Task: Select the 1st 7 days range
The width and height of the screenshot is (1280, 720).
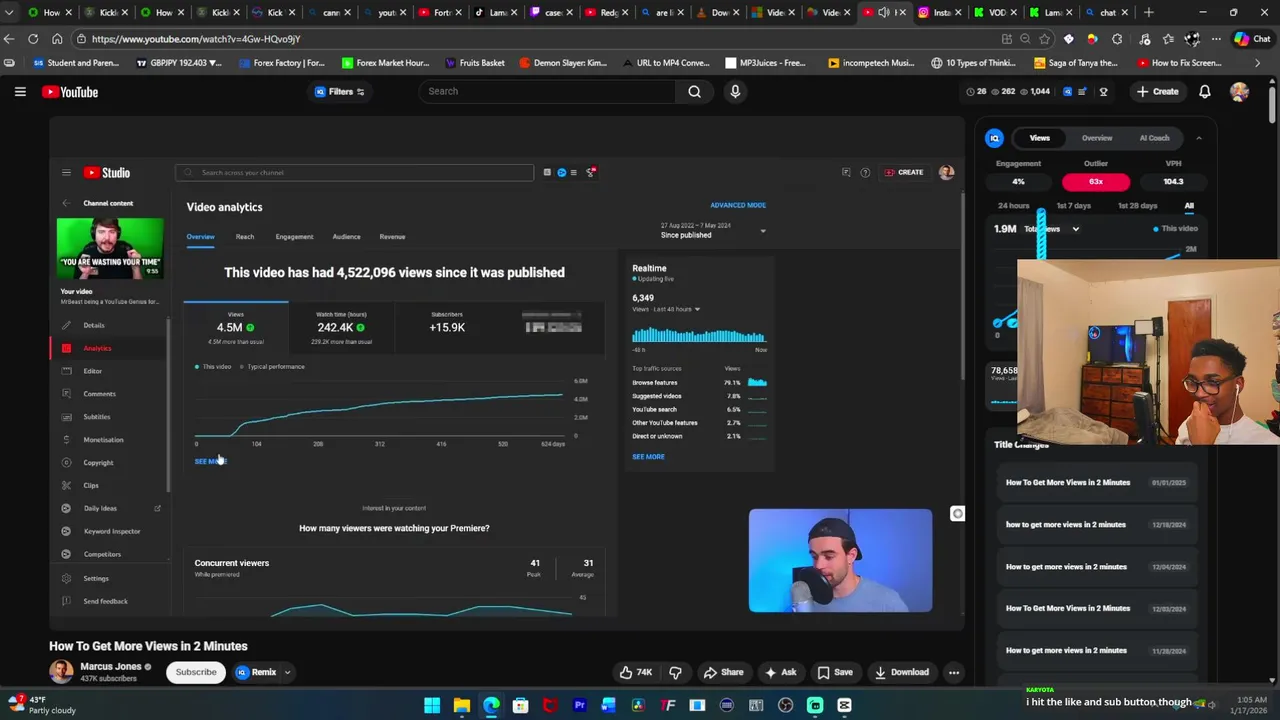Action: [x=1074, y=206]
